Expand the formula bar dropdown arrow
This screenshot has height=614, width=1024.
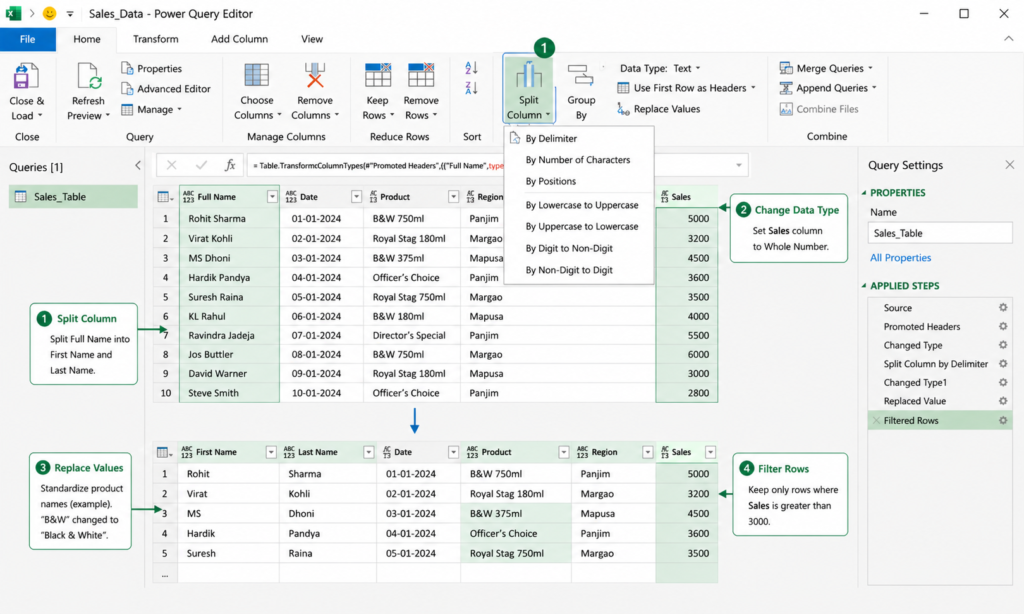click(739, 165)
